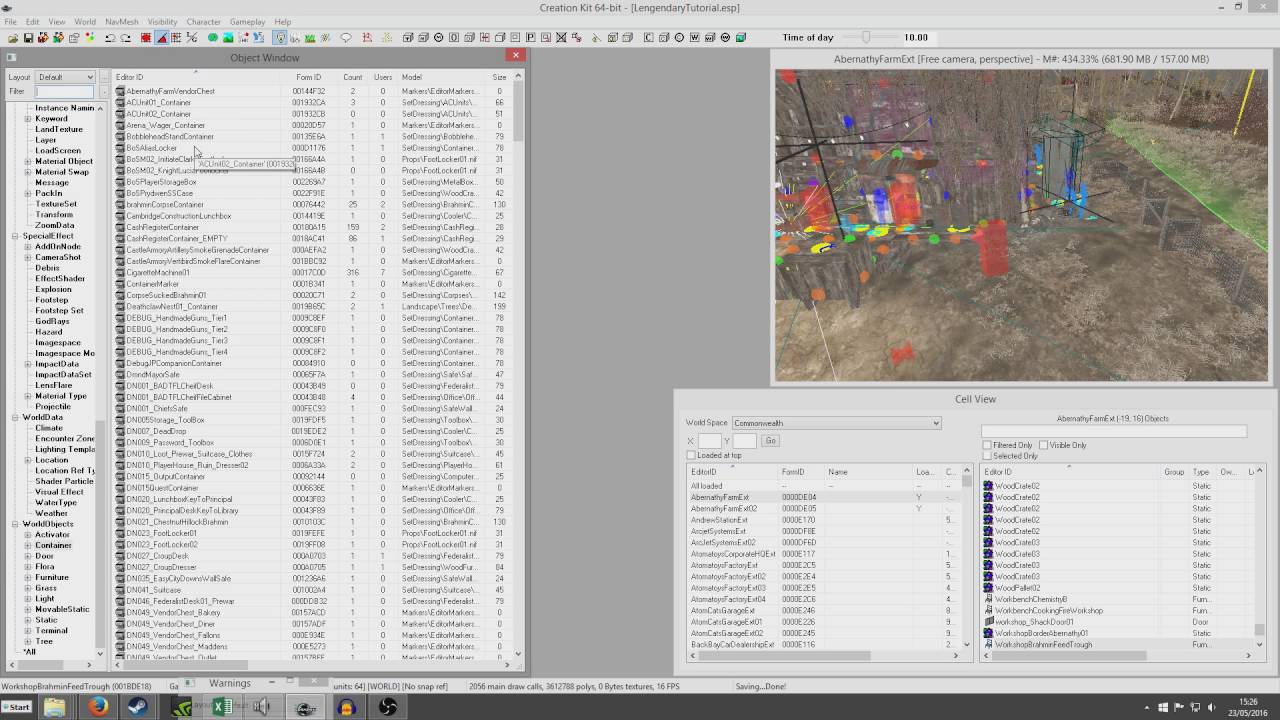Open the File menu
1280x720 pixels.
pos(10,22)
